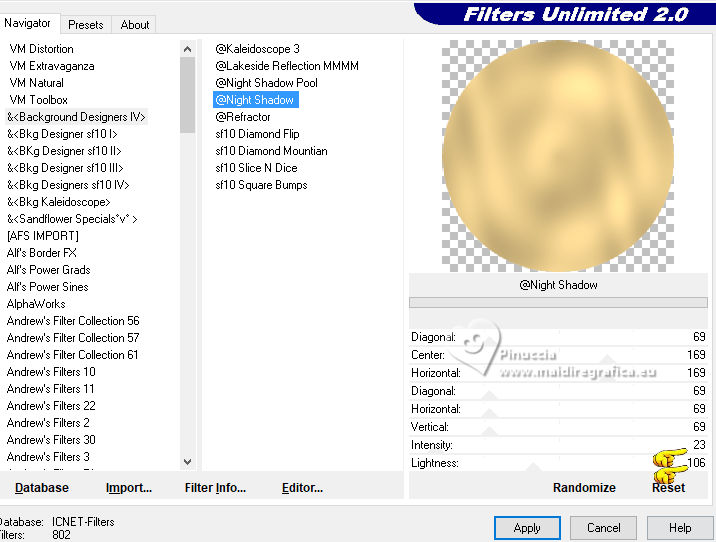716x542 pixels.
Task: Choose @Kaleidoscope 3 filter
Action: [x=258, y=49]
